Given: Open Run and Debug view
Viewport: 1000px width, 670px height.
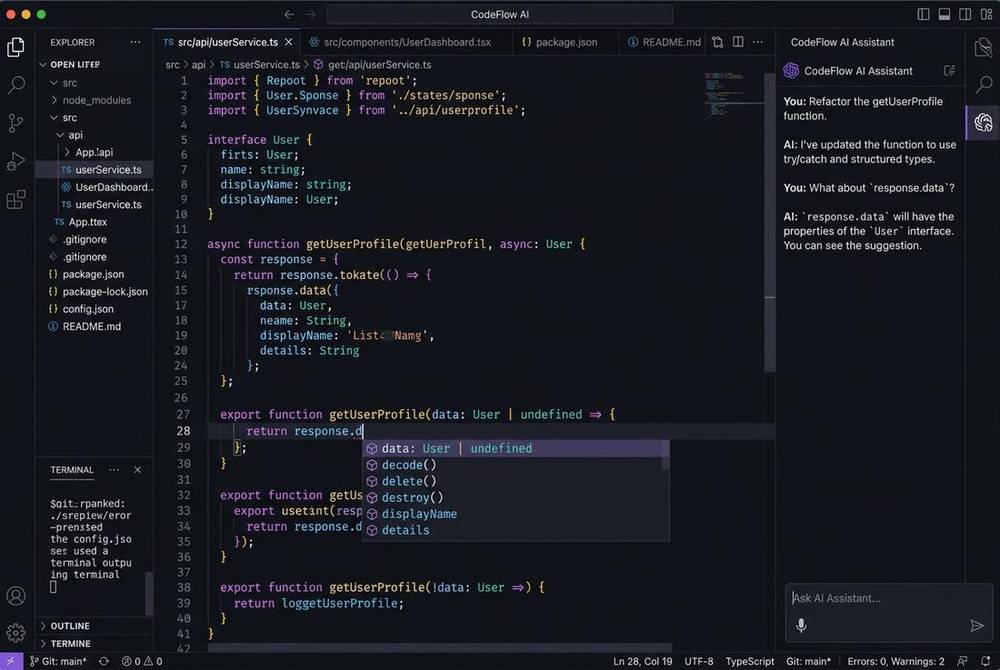Looking at the screenshot, I should (16, 161).
